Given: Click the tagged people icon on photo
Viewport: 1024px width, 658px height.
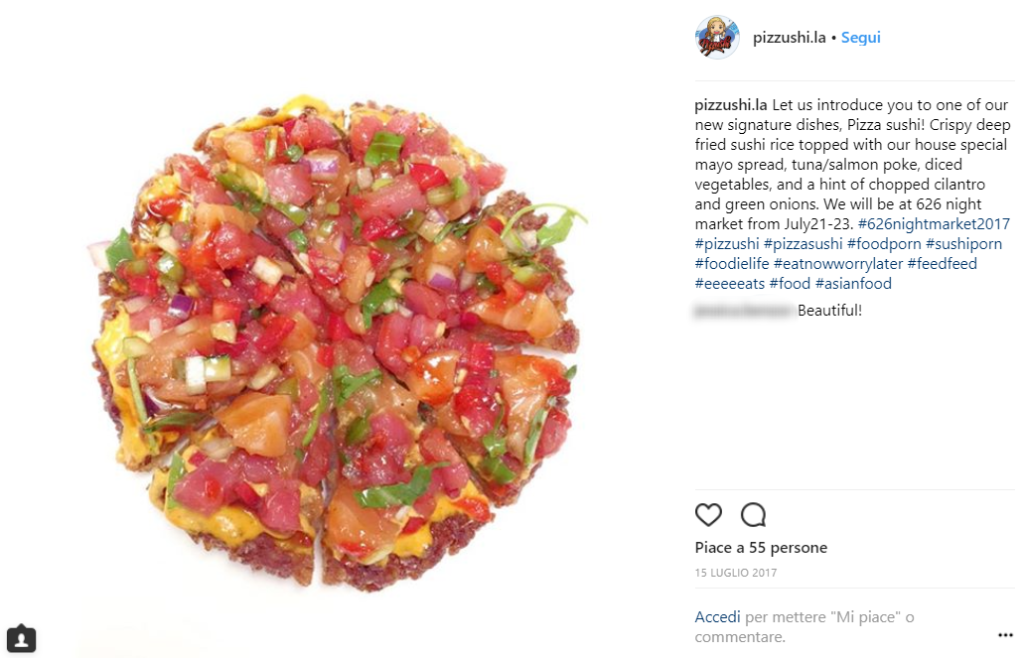Looking at the screenshot, I should (21, 638).
